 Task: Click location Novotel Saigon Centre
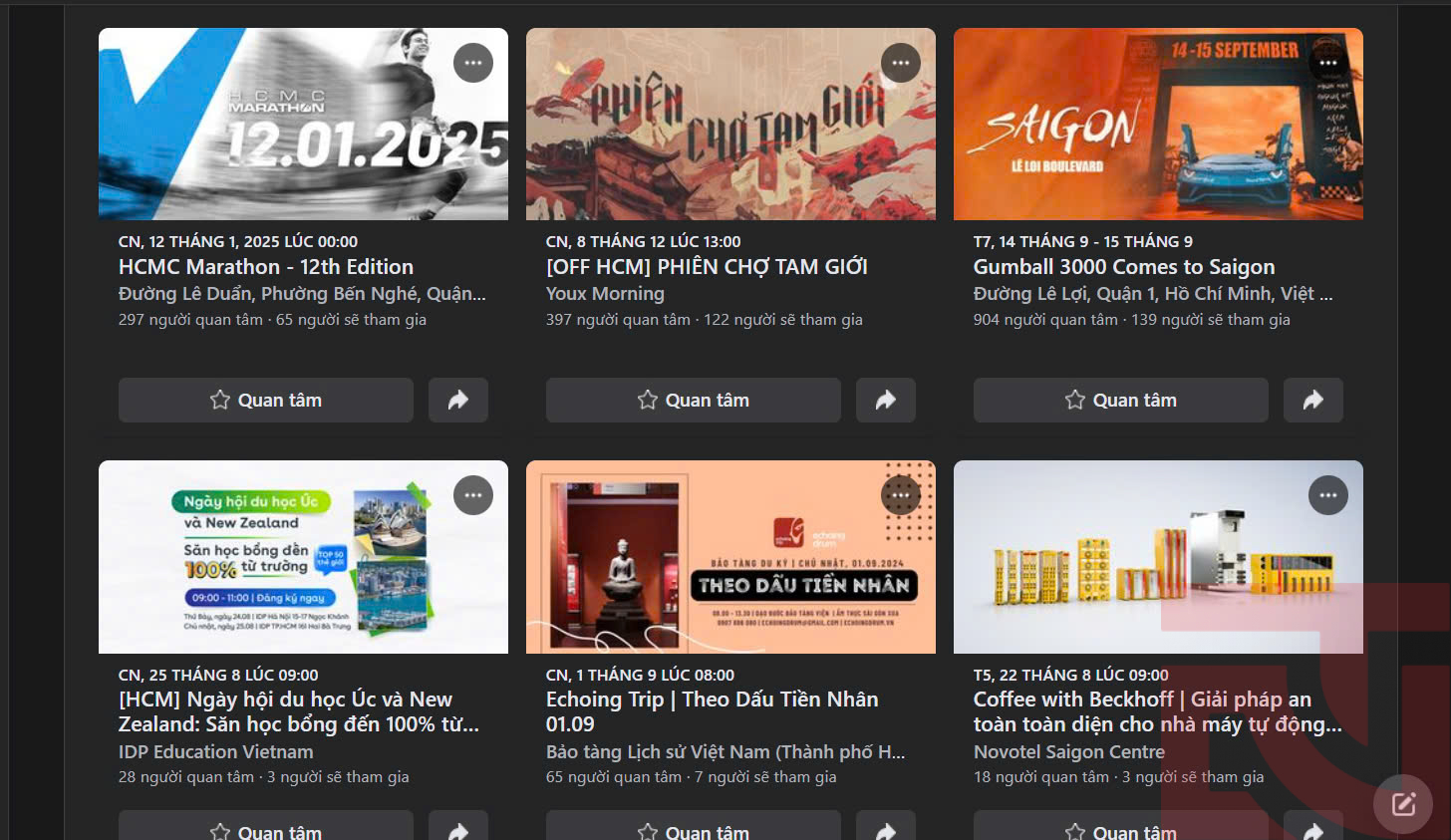click(1069, 752)
